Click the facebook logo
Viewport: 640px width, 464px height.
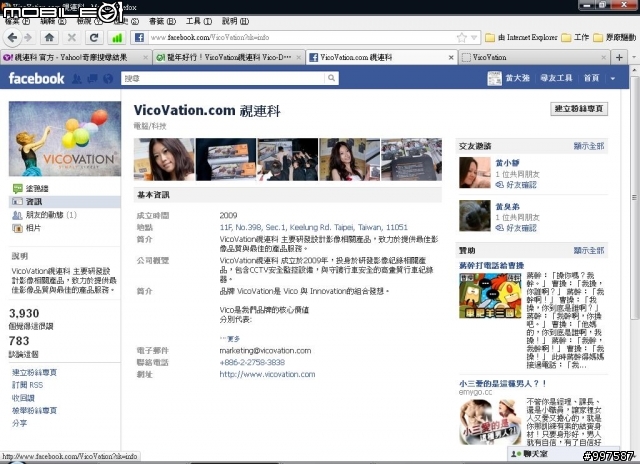click(x=36, y=78)
